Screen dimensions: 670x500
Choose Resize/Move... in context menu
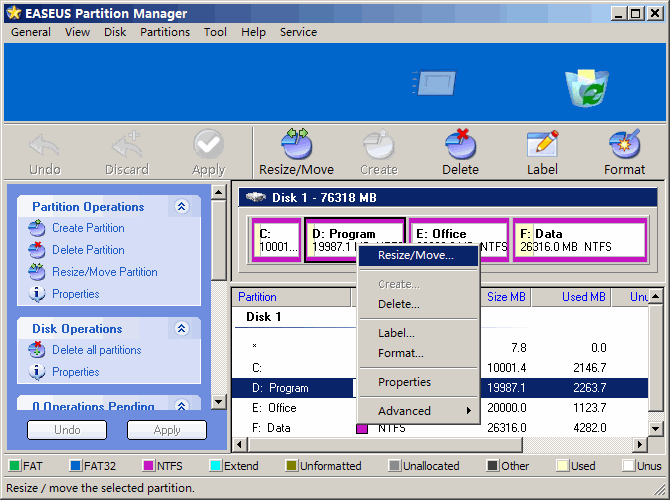(418, 256)
